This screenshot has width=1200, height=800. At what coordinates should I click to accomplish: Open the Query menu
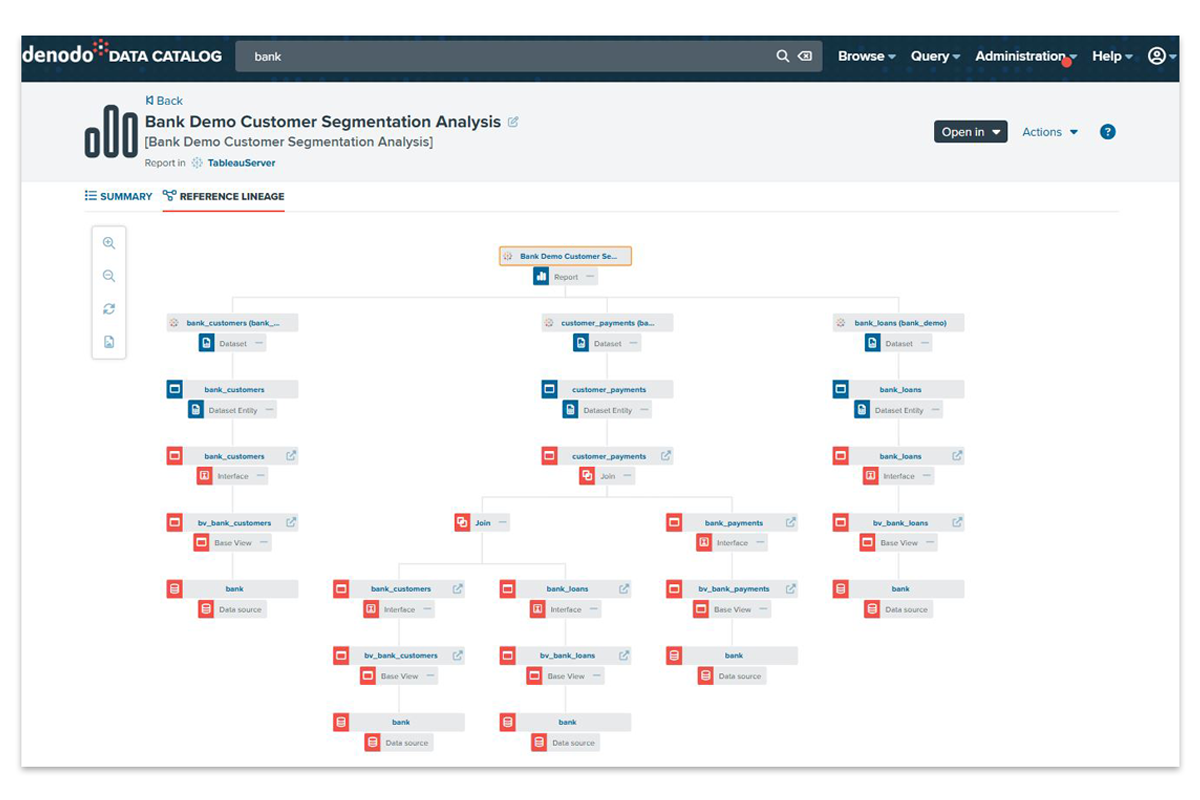tap(935, 57)
